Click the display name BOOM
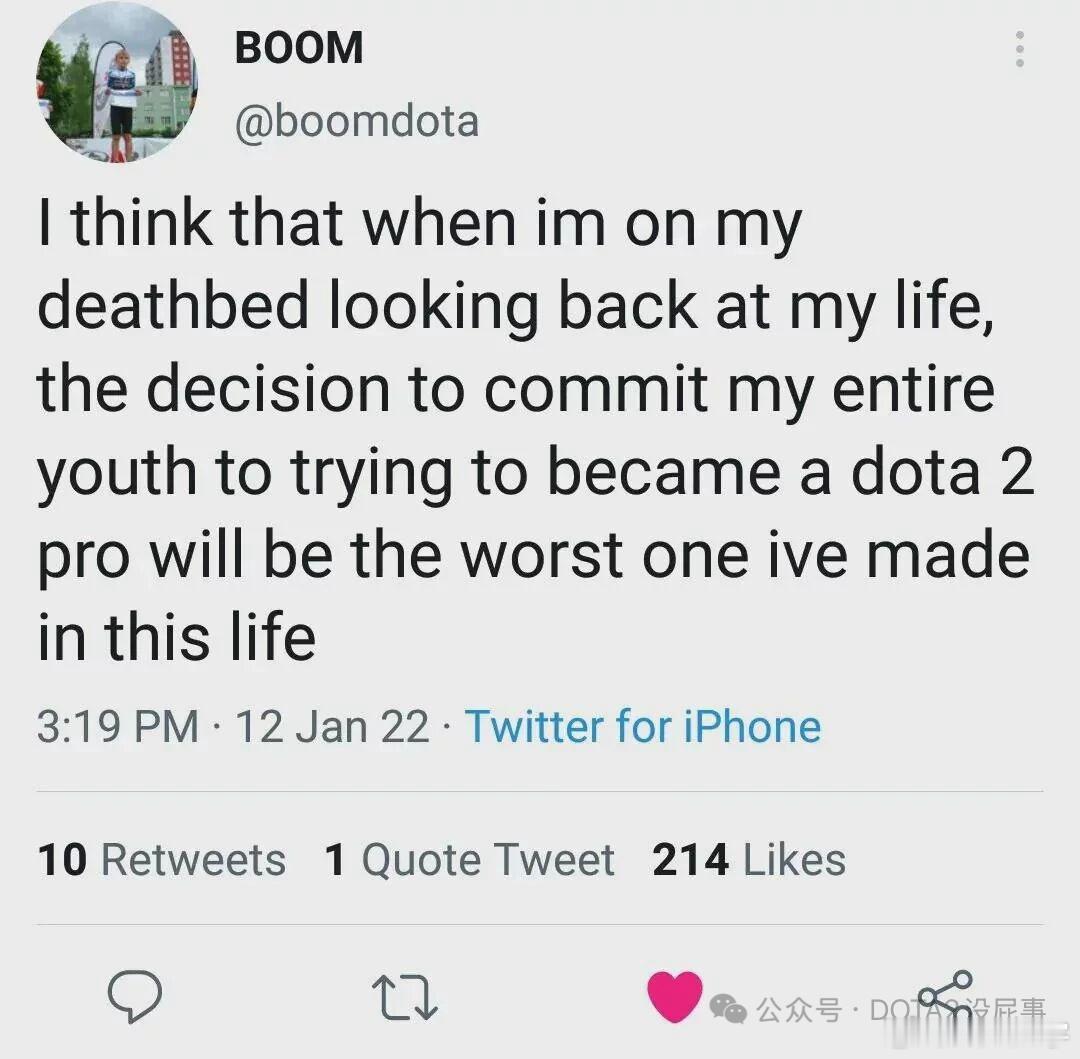1080x1059 pixels. [299, 45]
